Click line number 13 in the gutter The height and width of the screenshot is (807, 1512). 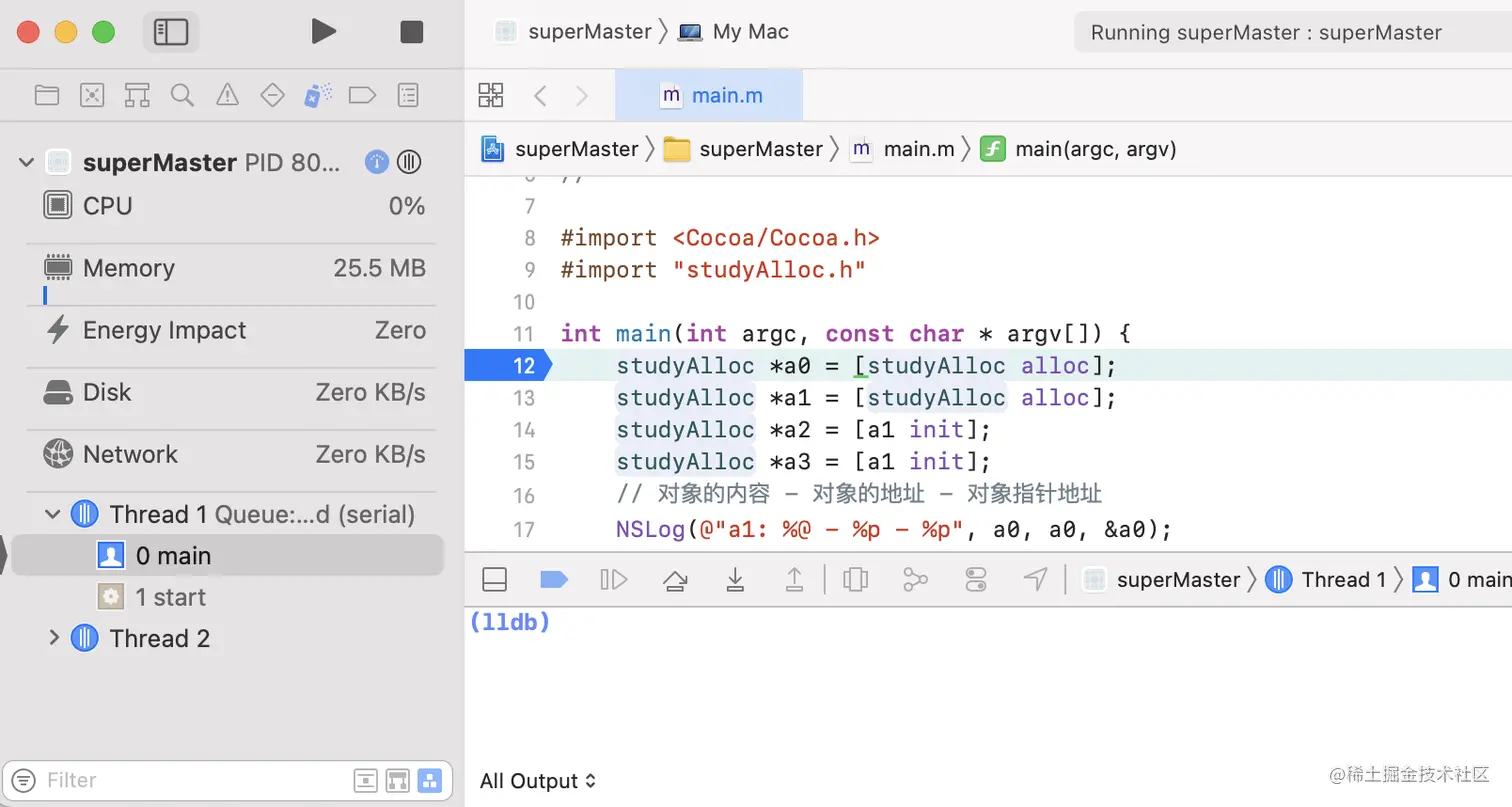(524, 398)
